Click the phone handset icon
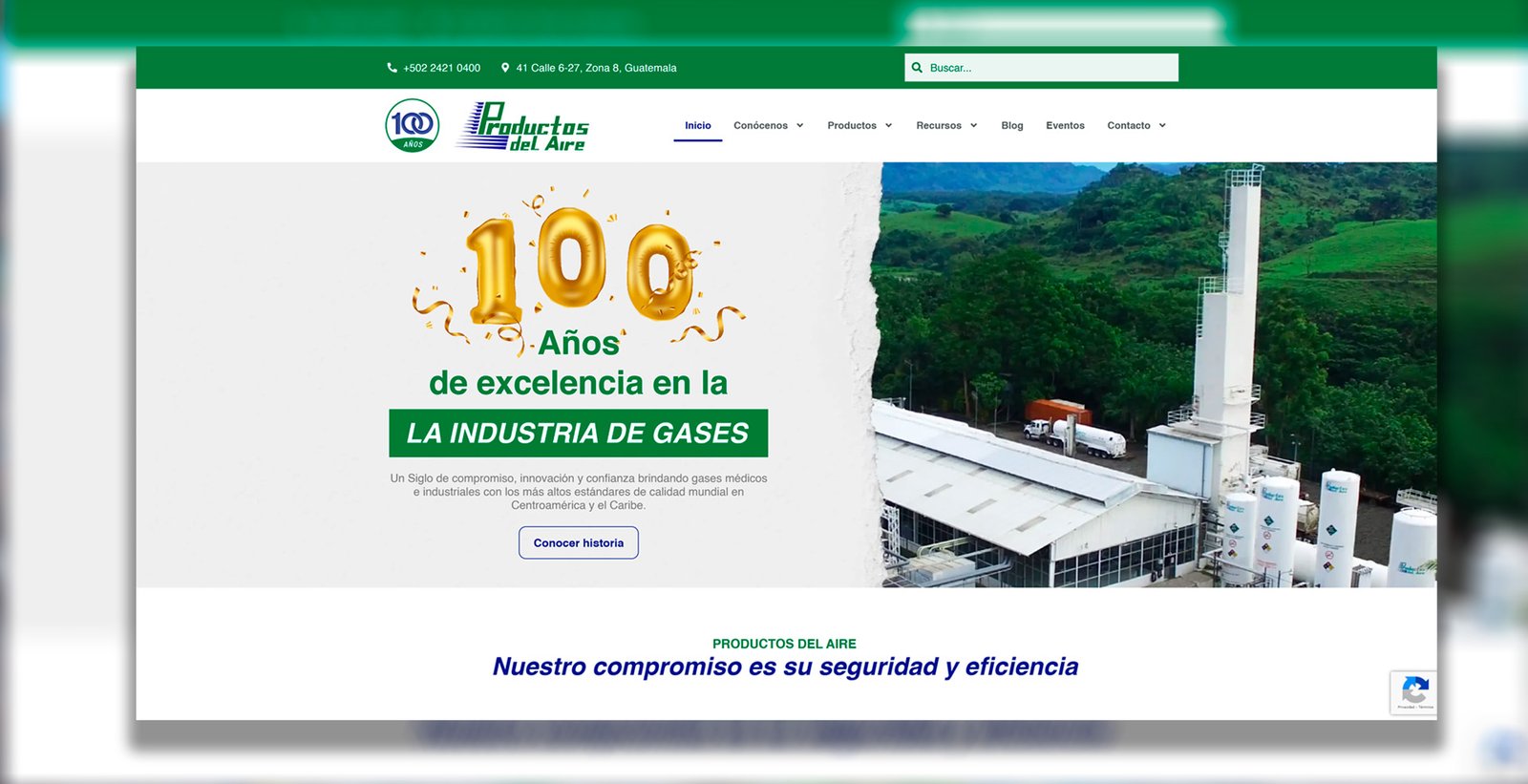 point(392,68)
